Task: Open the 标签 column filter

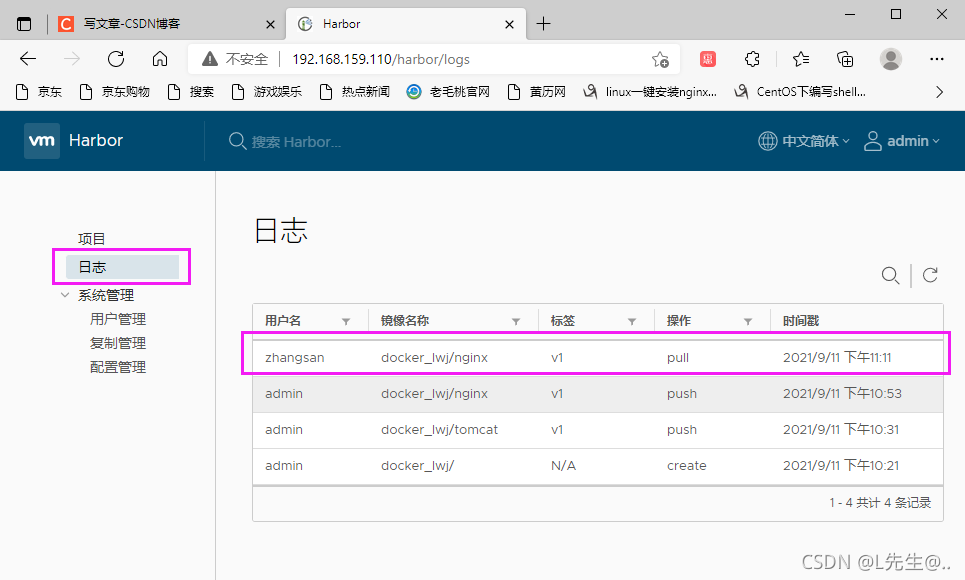Action: 631,321
